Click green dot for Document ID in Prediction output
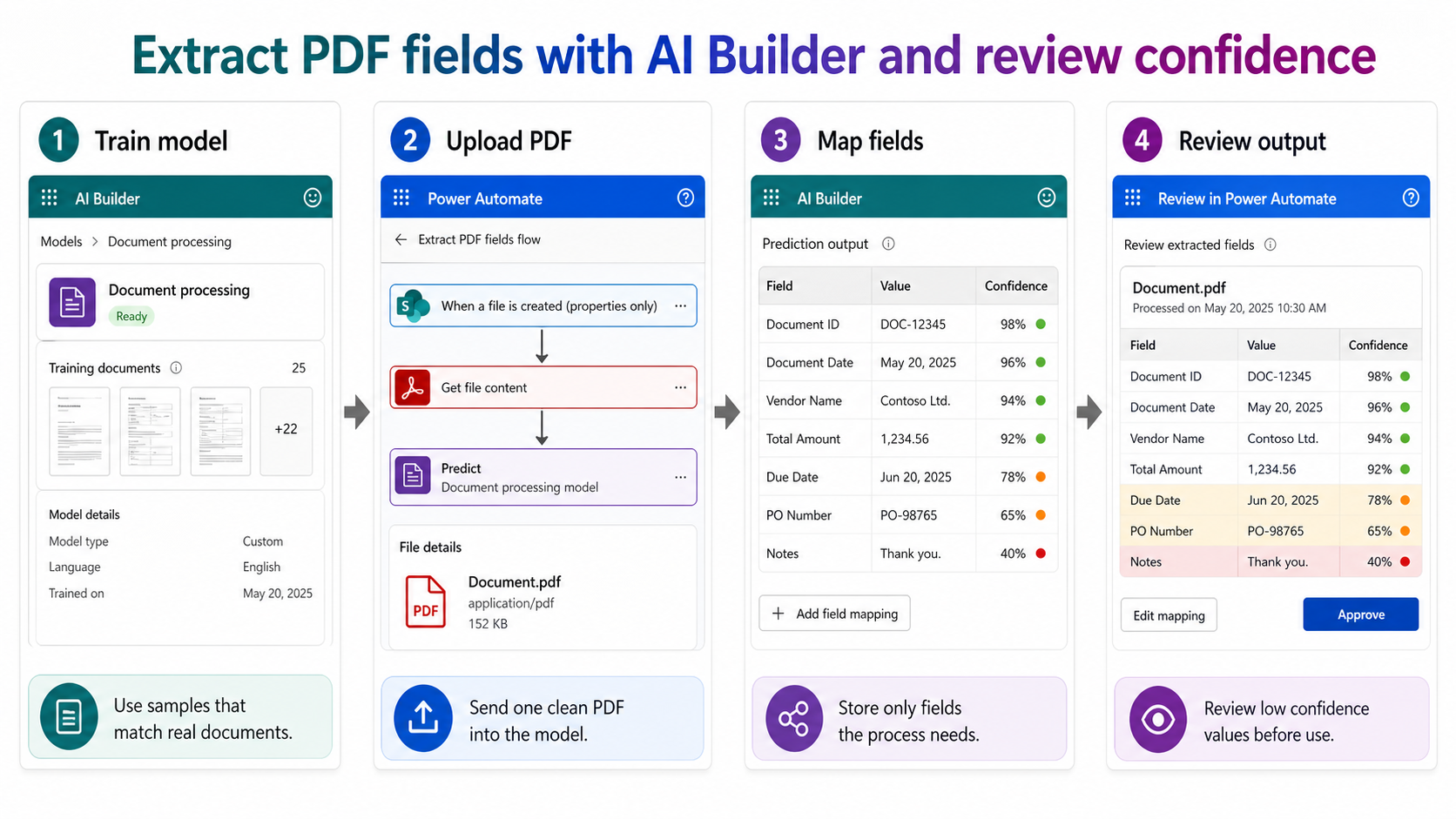The width and height of the screenshot is (1456, 819). [x=1041, y=324]
